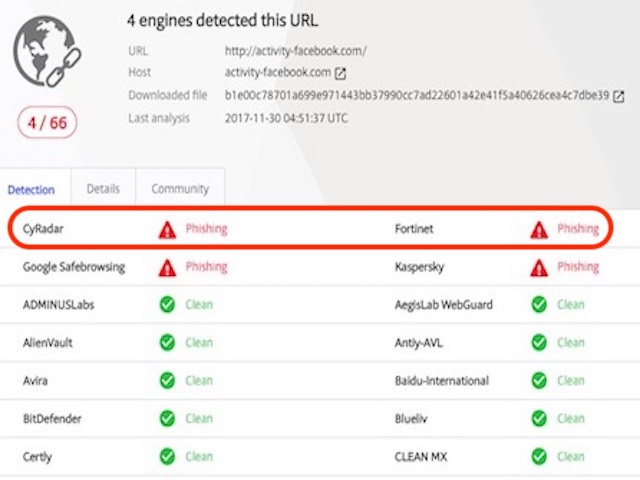This screenshot has height=480, width=640.
Task: Click the Antiy-AVL engine name
Action: pos(418,343)
